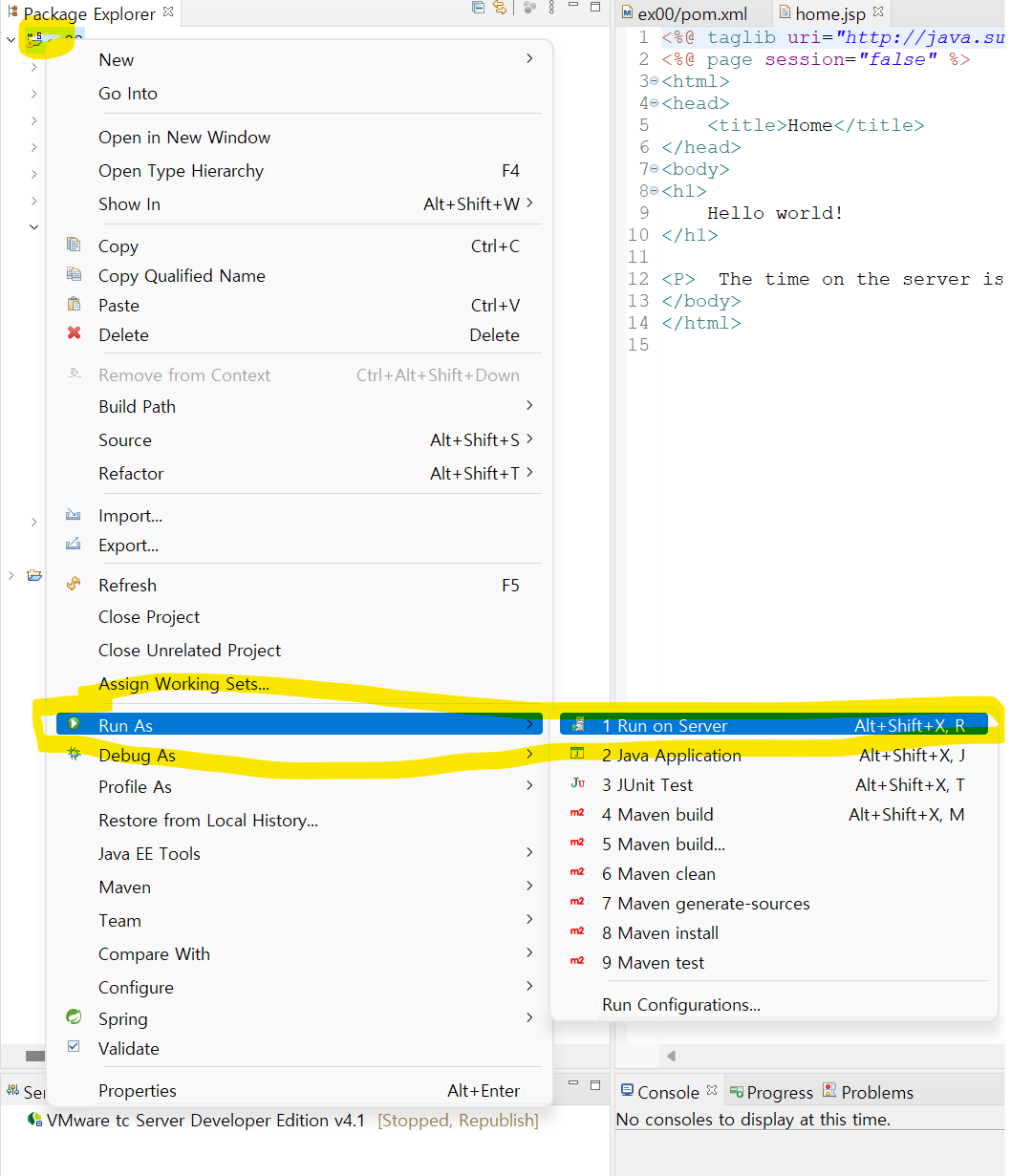The image size is (1011, 1176).
Task: Collapse the body fold at line 7
Action: click(x=655, y=169)
